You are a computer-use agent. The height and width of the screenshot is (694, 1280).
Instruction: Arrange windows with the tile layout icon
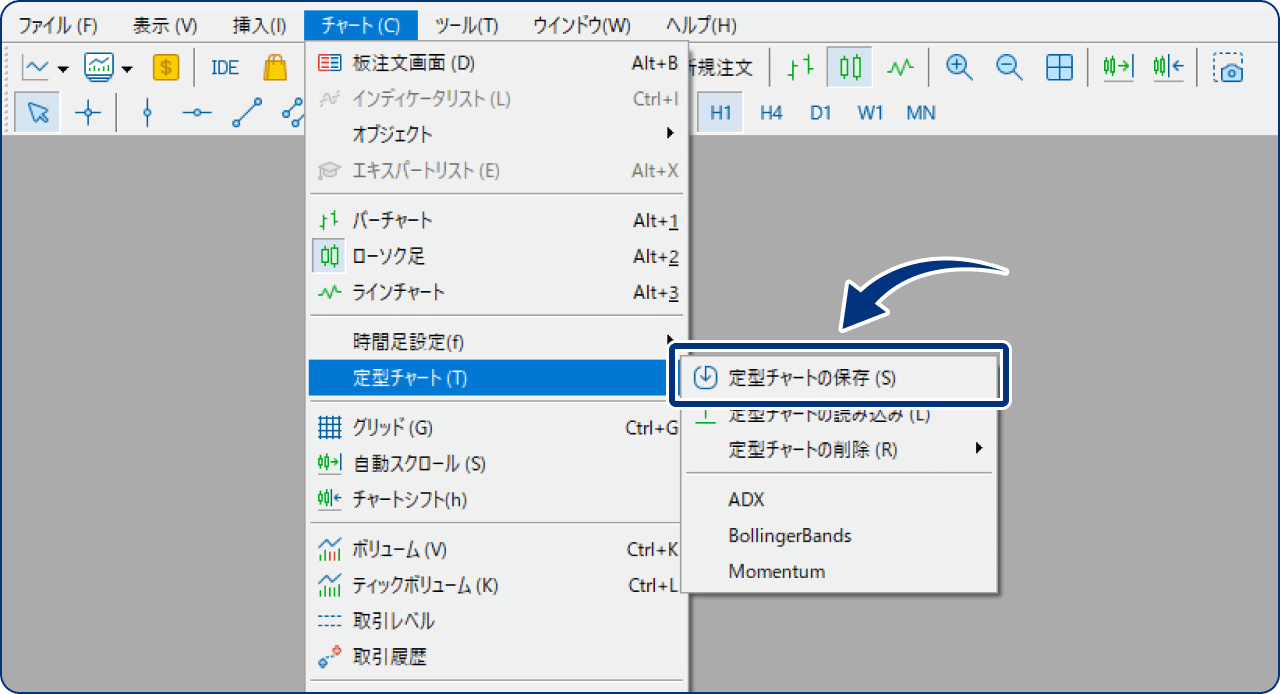coord(1058,67)
